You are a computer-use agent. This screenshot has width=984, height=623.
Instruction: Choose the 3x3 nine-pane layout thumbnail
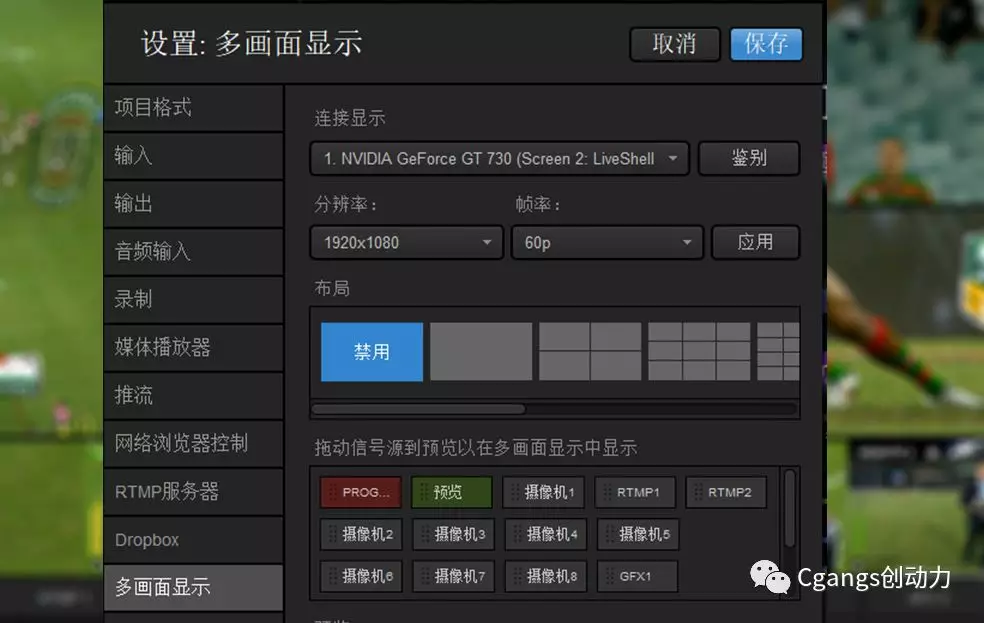tap(699, 352)
